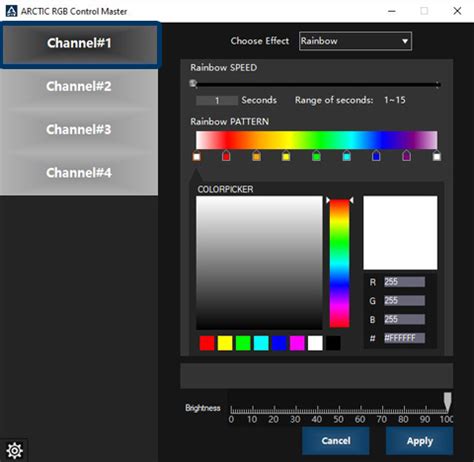Viewport: 474px width, 462px height.
Task: Click the B value field
Action: click(404, 319)
